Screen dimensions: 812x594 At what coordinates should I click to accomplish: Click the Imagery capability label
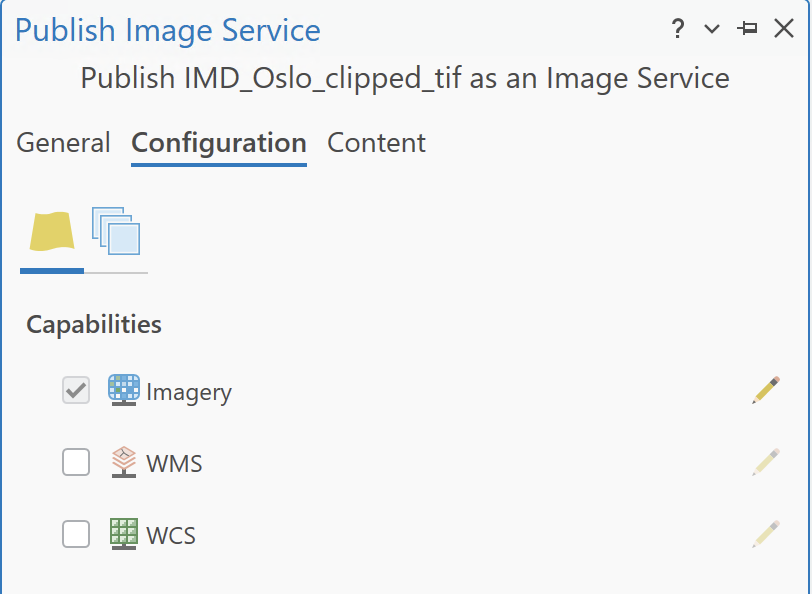pos(189,392)
